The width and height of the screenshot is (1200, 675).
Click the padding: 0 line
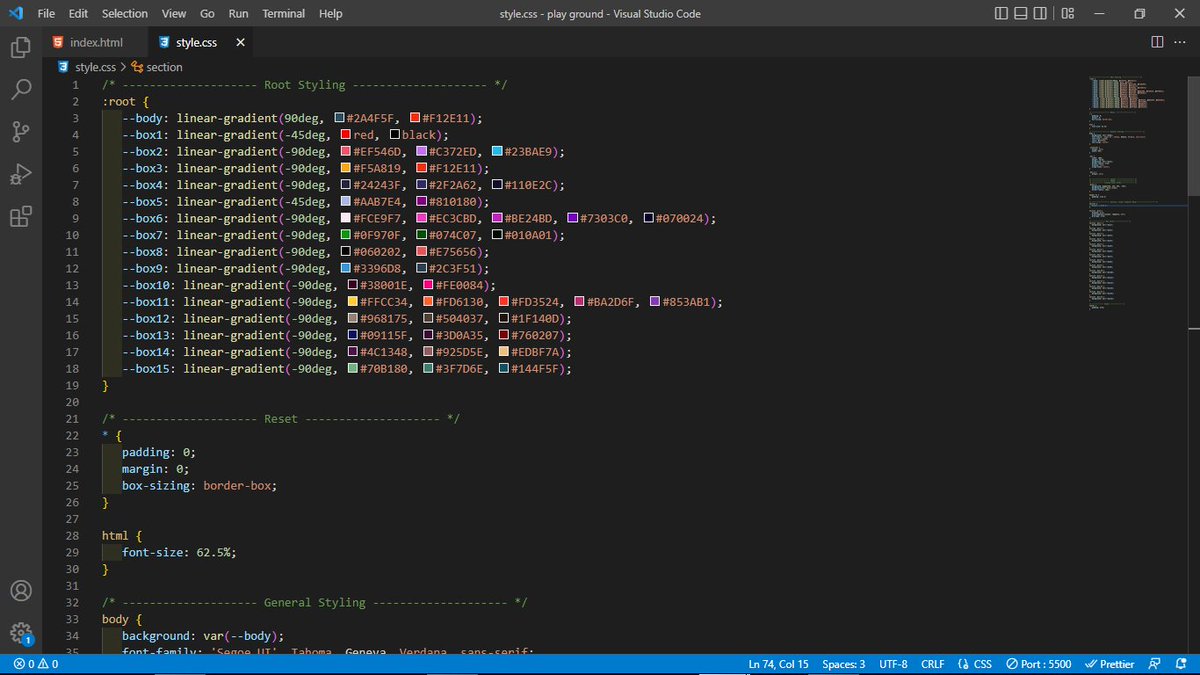158,452
